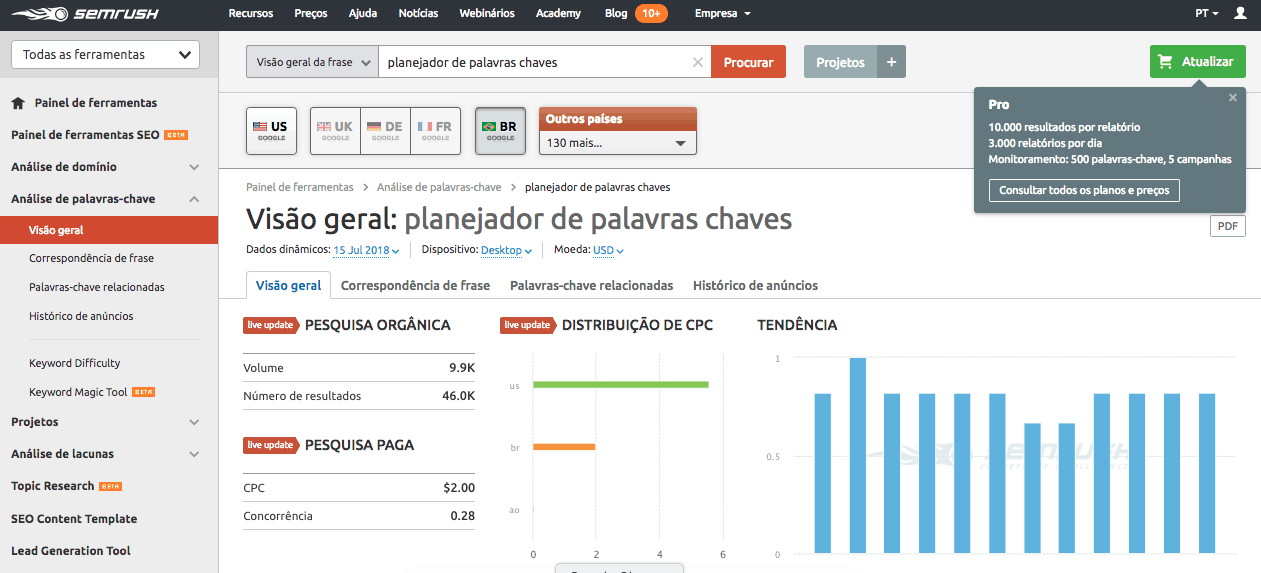Open the Preços menu
This screenshot has width=1261, height=573.
(311, 14)
